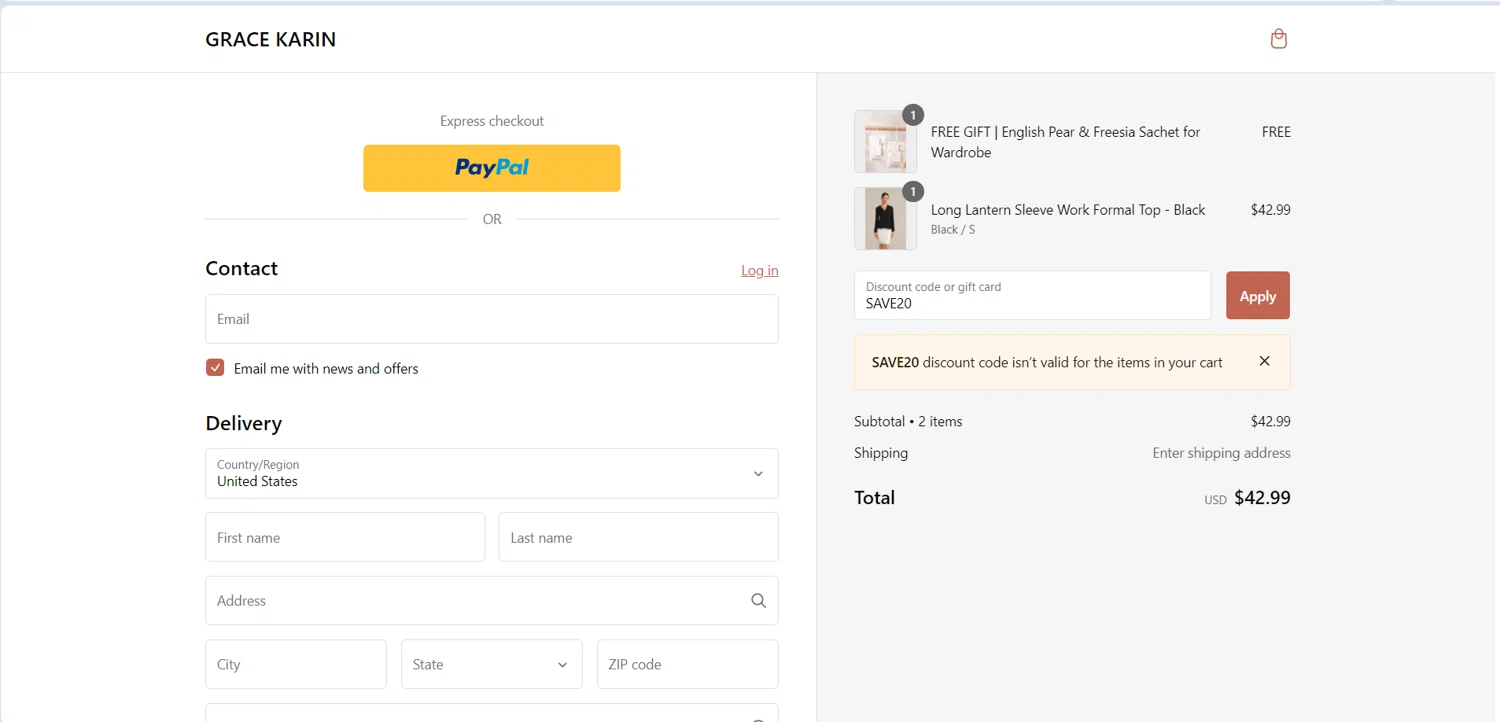This screenshot has height=722, width=1500.
Task: Select the Address input field
Action: [492, 601]
